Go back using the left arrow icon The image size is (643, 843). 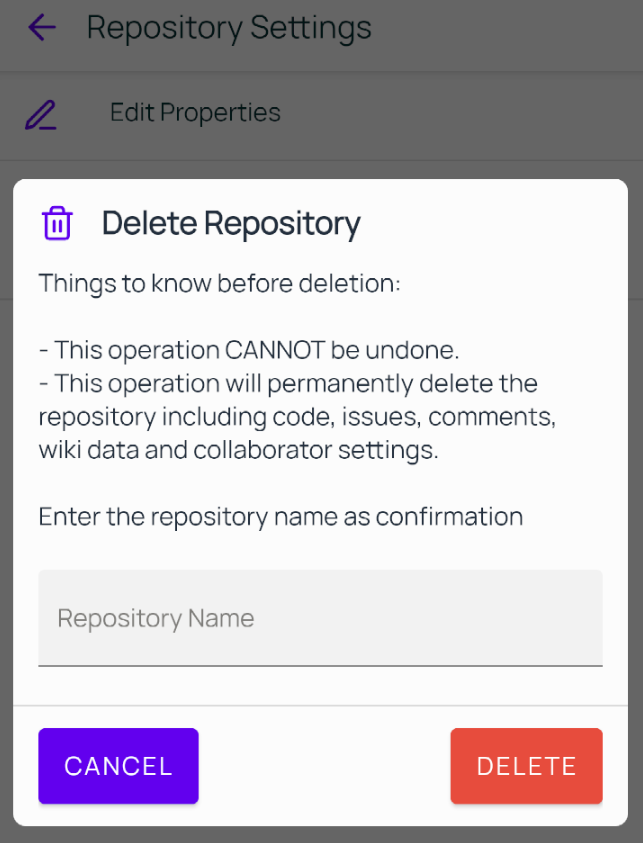42,27
